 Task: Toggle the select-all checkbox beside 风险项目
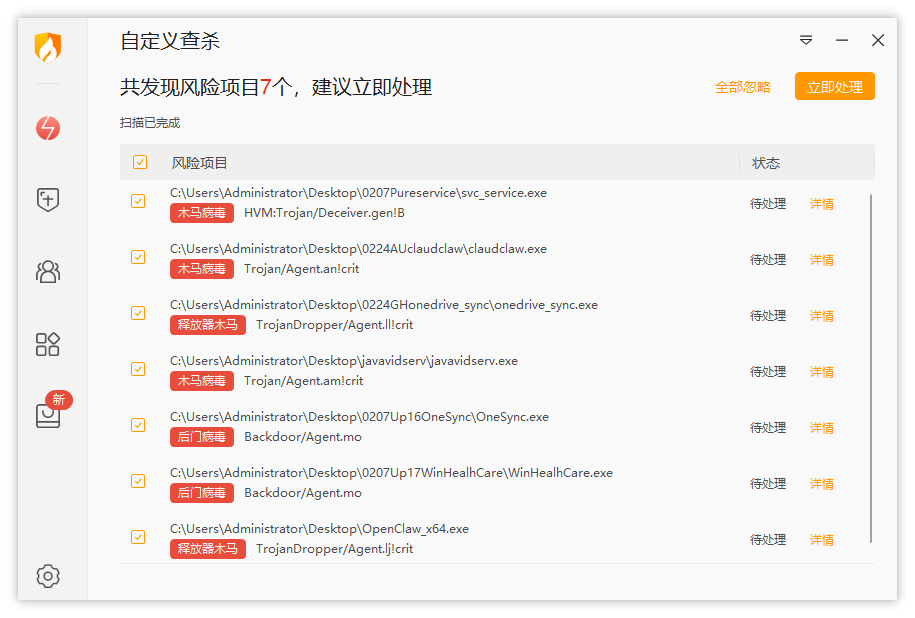pos(140,162)
